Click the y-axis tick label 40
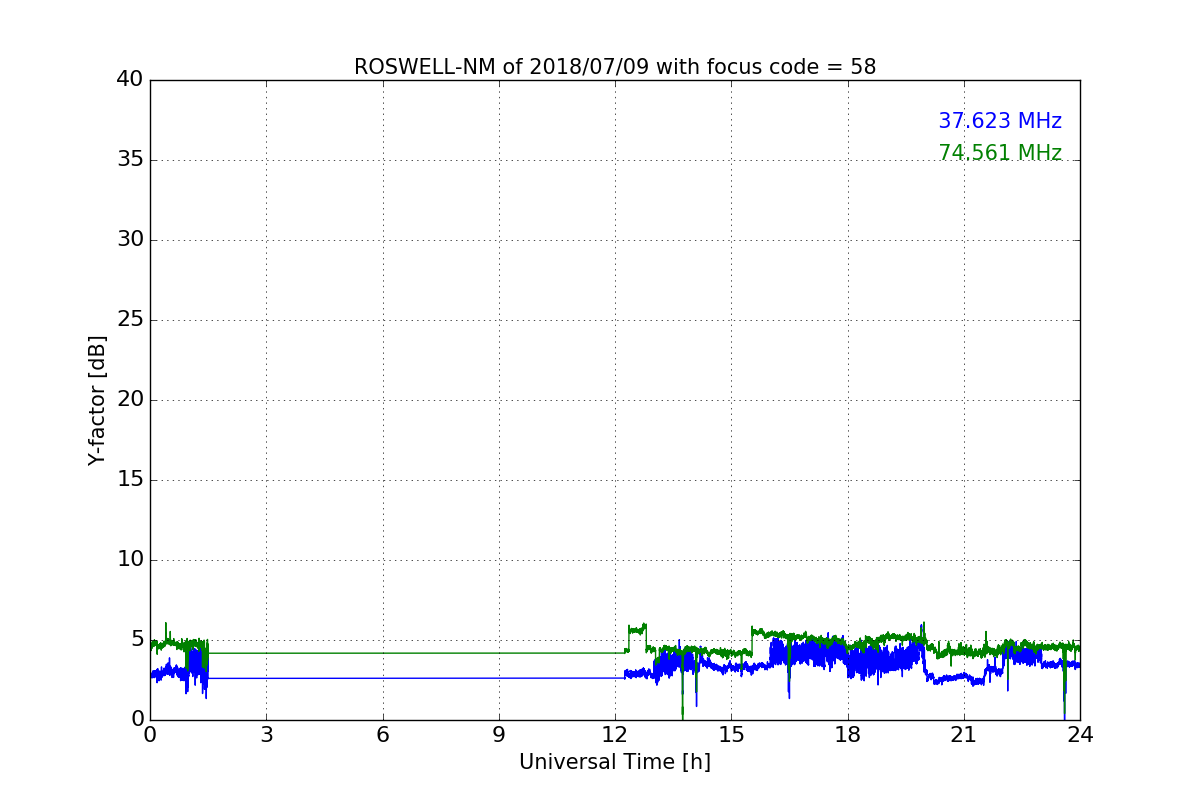Image resolution: width=1200 pixels, height=800 pixels. [x=130, y=79]
